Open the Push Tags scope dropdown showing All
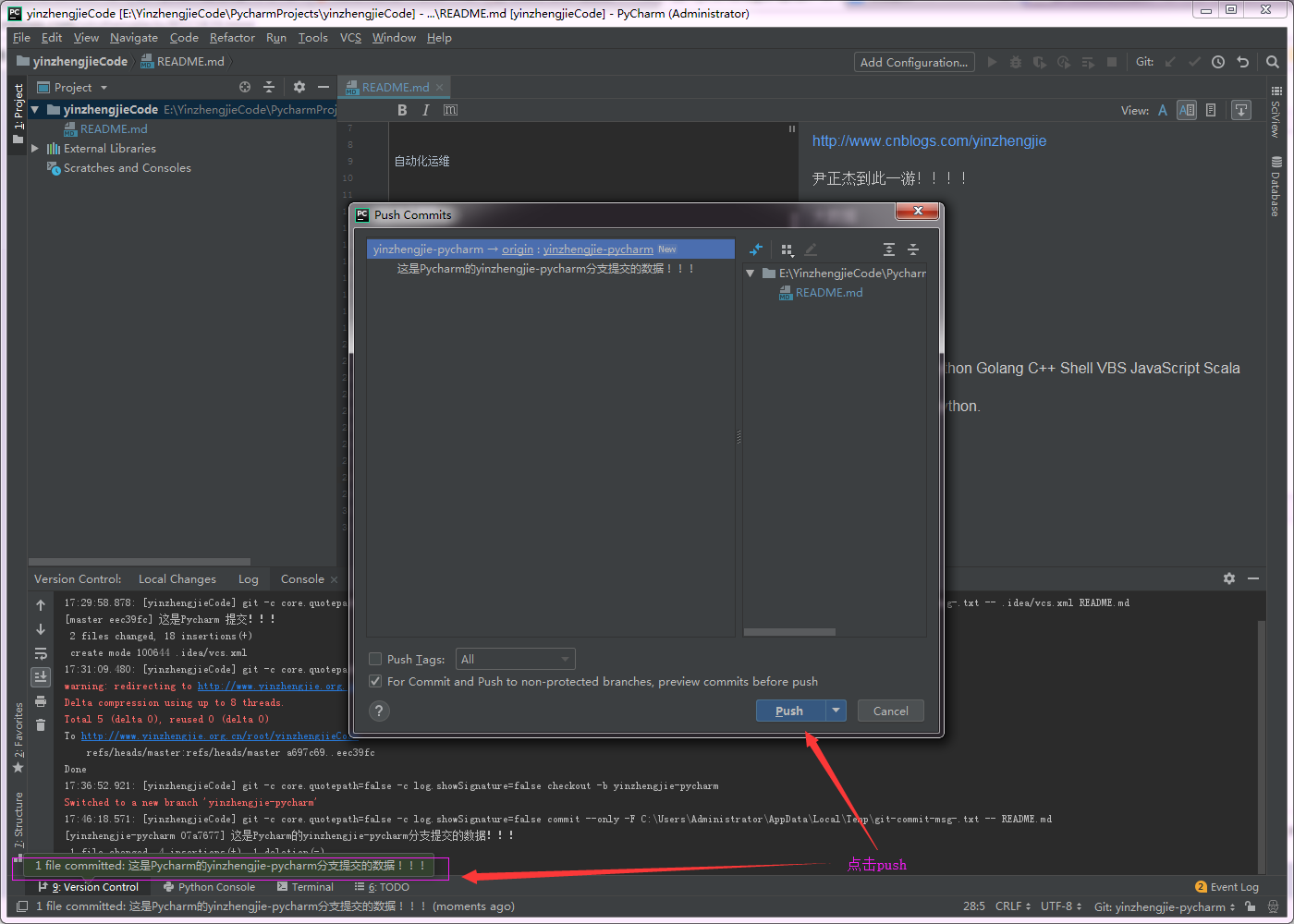 515,658
